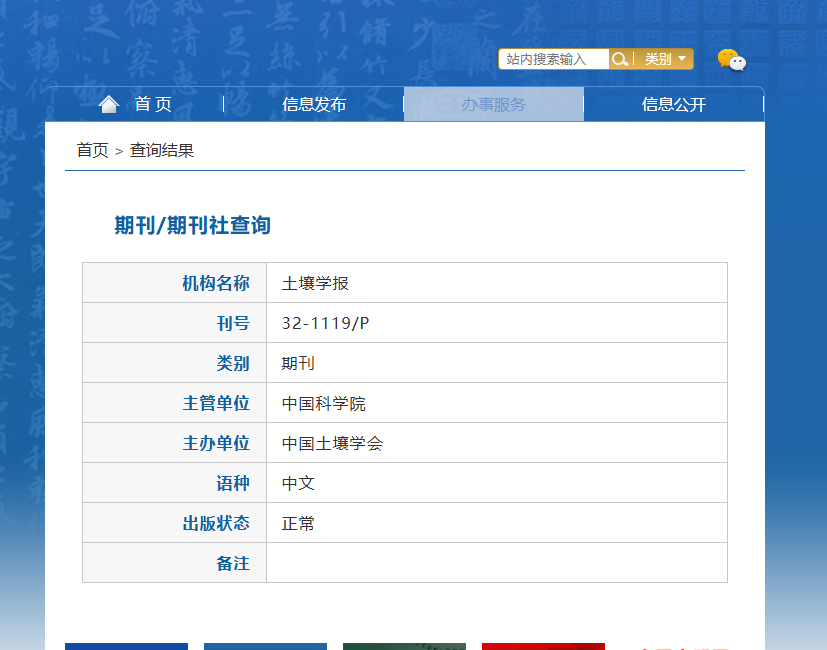The image size is (827, 650).
Task: Open the WeChat chat bubble icon
Action: click(732, 60)
